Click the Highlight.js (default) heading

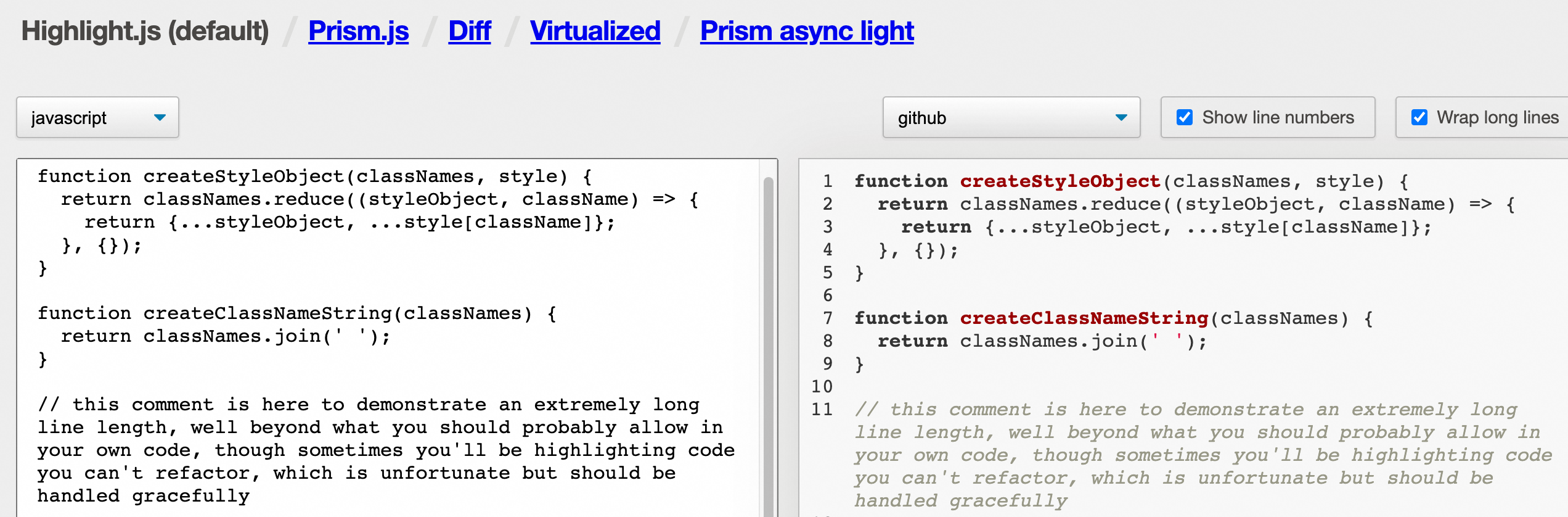[x=145, y=31]
